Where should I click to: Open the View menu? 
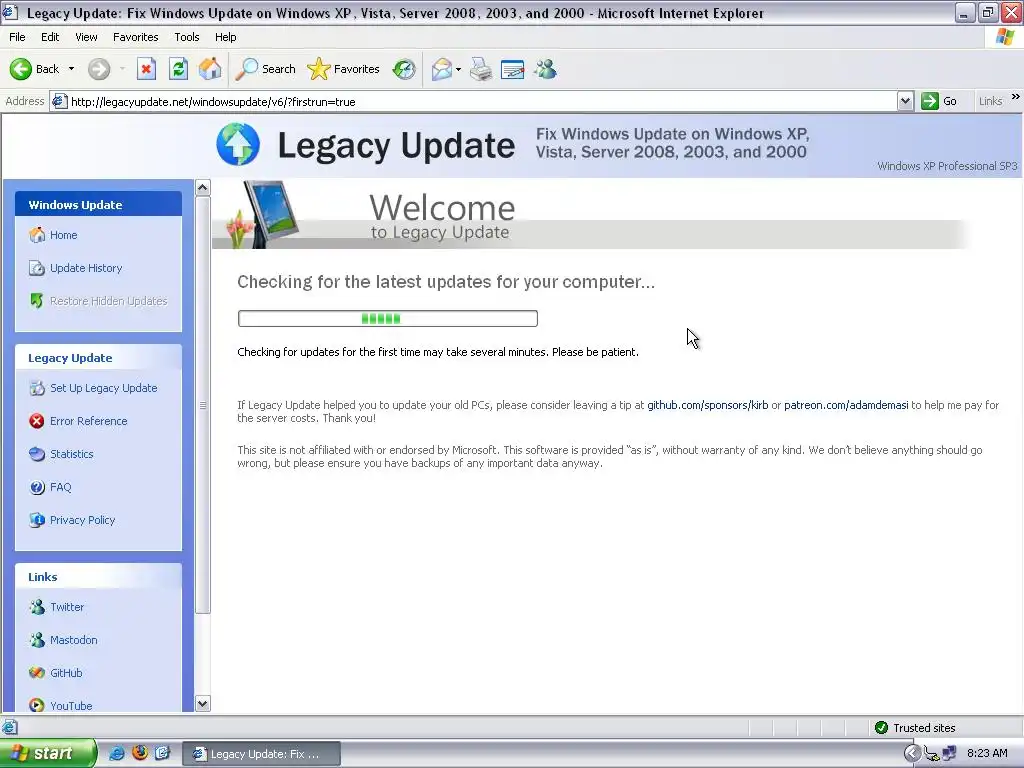[86, 37]
